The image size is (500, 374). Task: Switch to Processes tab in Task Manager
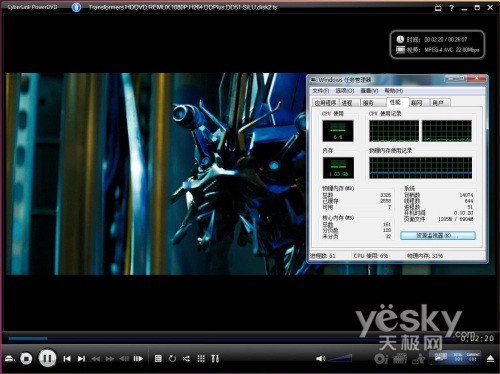349,103
